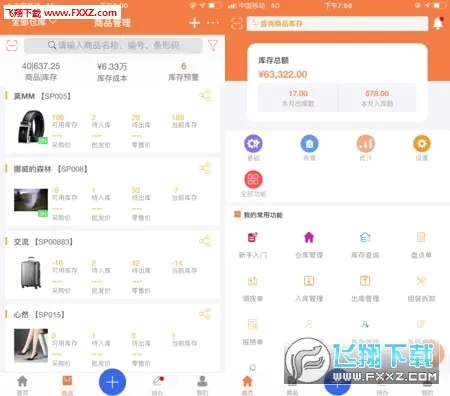Share the 莫MM SP005 product
The image size is (450, 396).
[205, 96]
